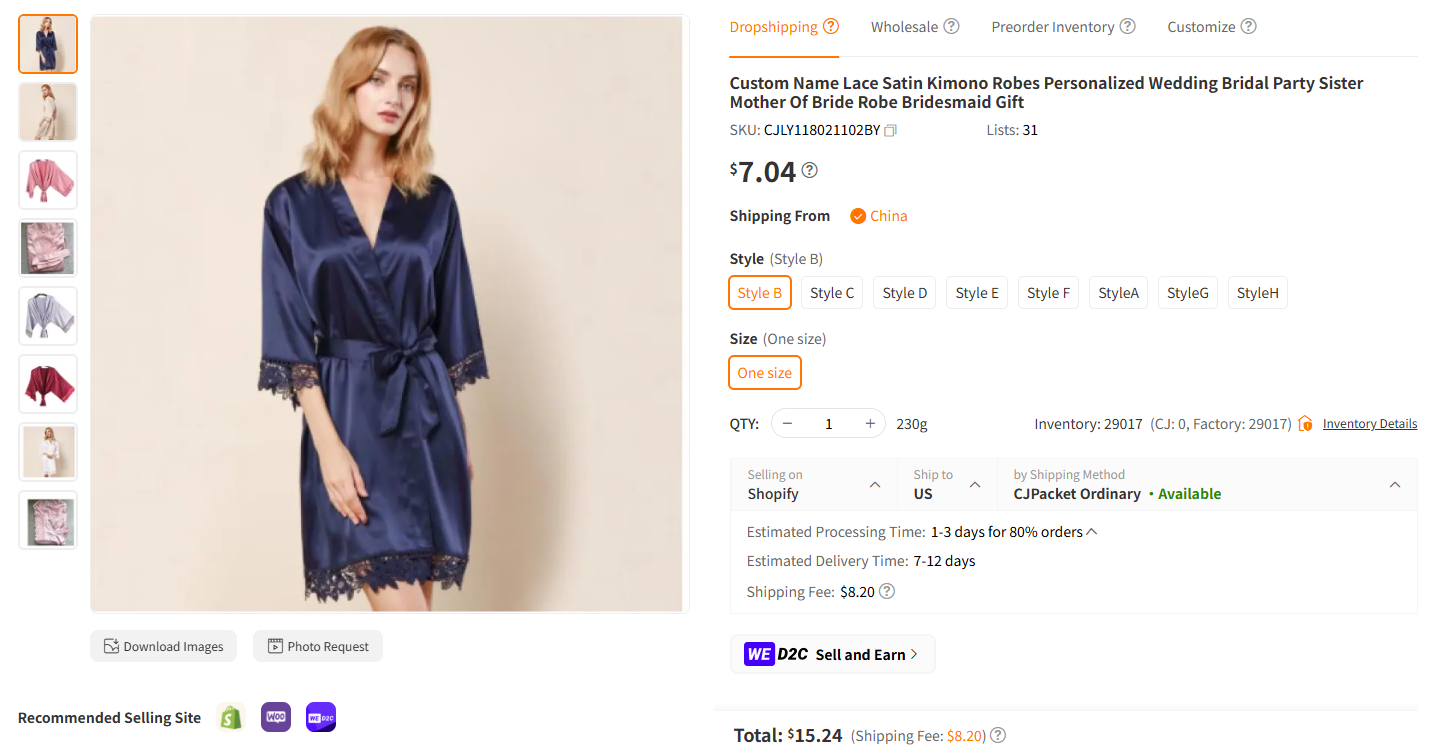1430x755 pixels.
Task: Select Style D option
Action: [903, 292]
